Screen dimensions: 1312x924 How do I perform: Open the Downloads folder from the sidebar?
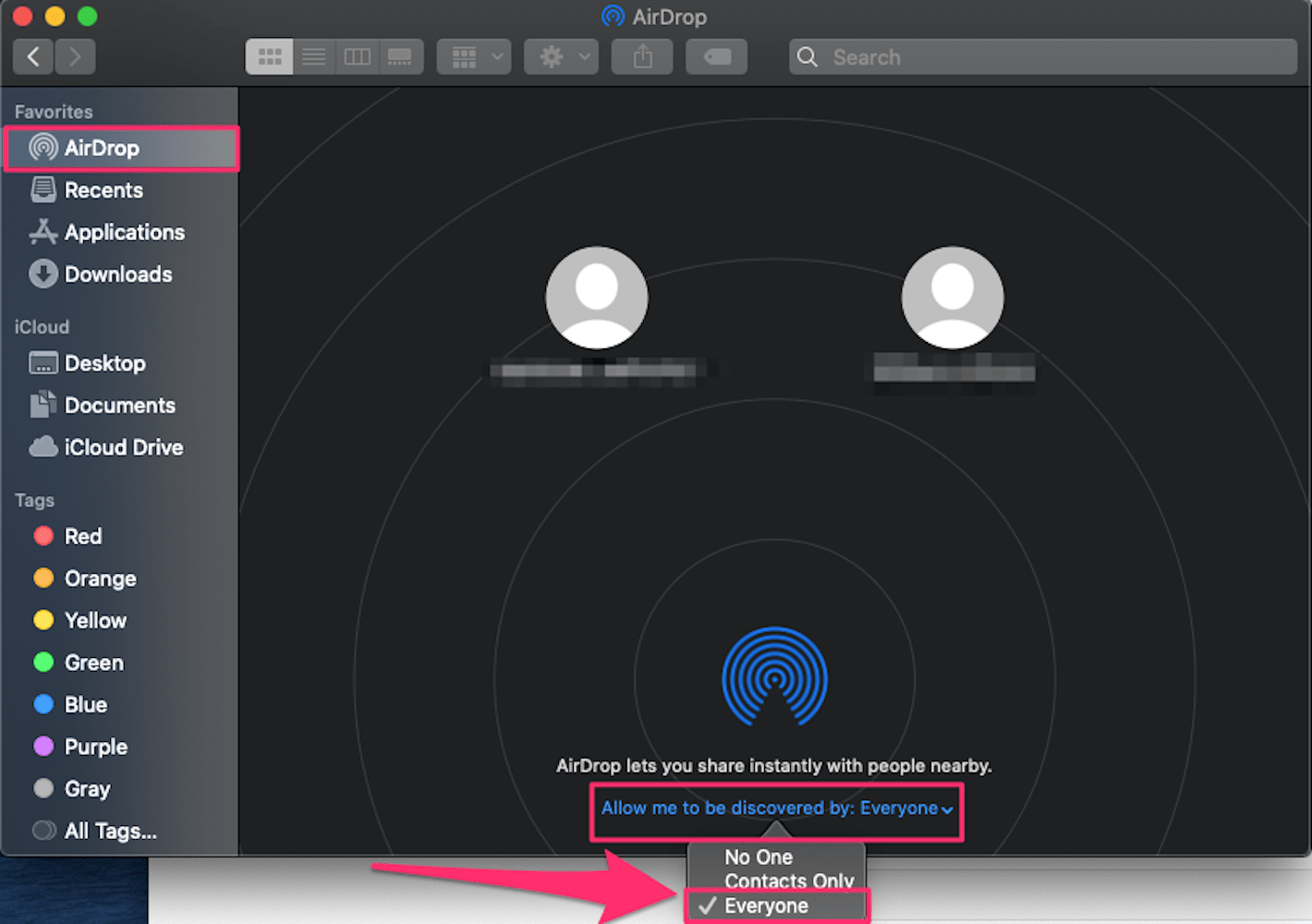pyautogui.click(x=118, y=274)
